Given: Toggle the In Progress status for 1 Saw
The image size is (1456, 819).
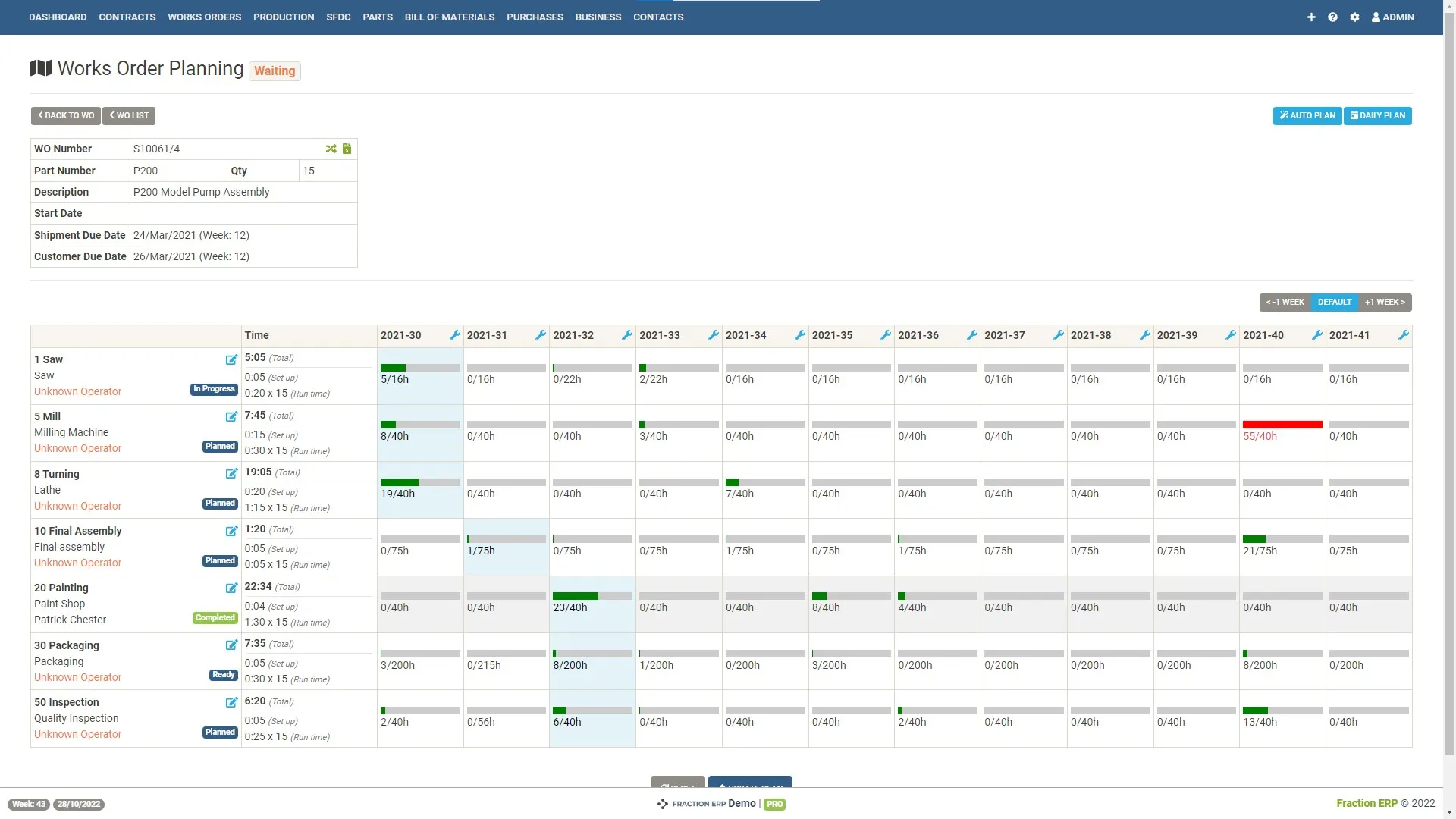Looking at the screenshot, I should pos(214,388).
